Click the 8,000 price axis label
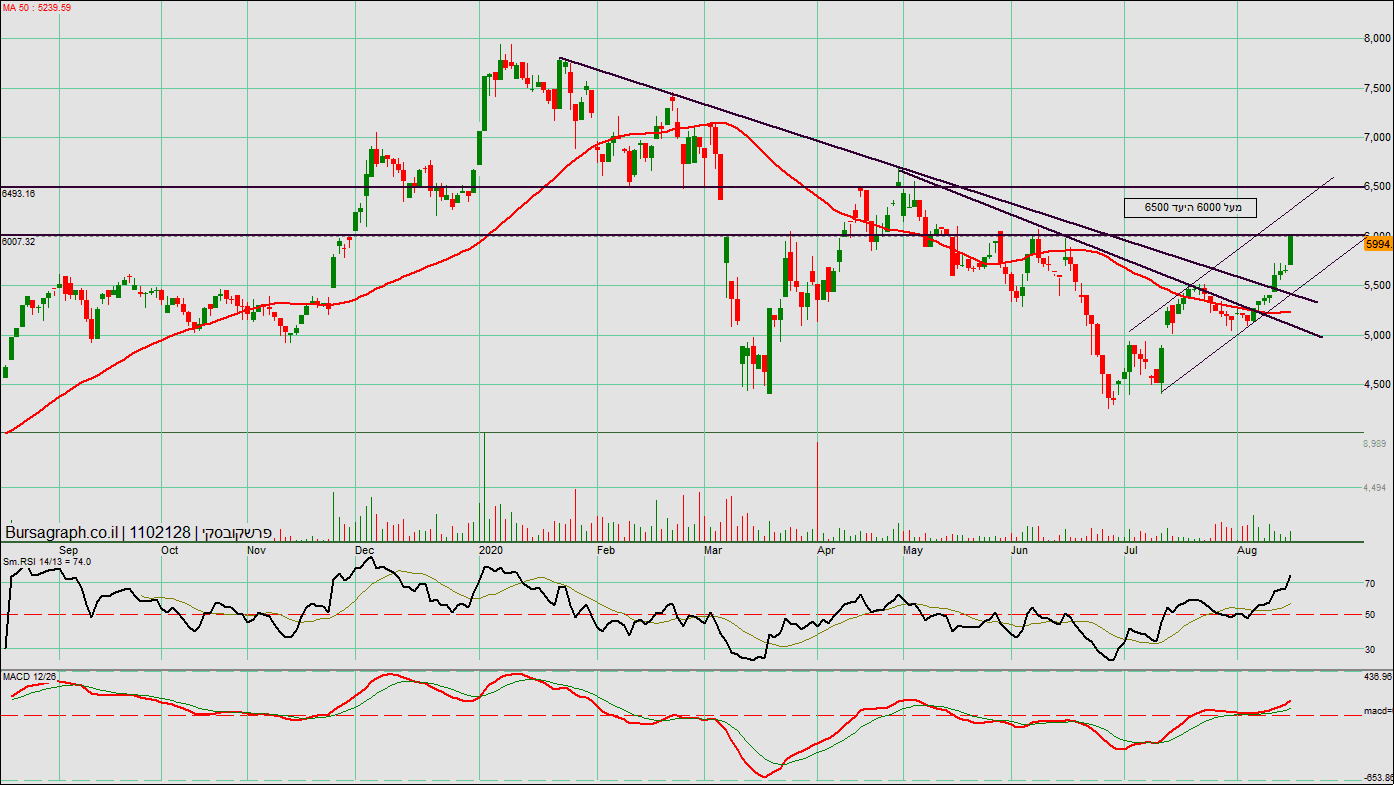Image resolution: width=1394 pixels, height=785 pixels. [1378, 39]
